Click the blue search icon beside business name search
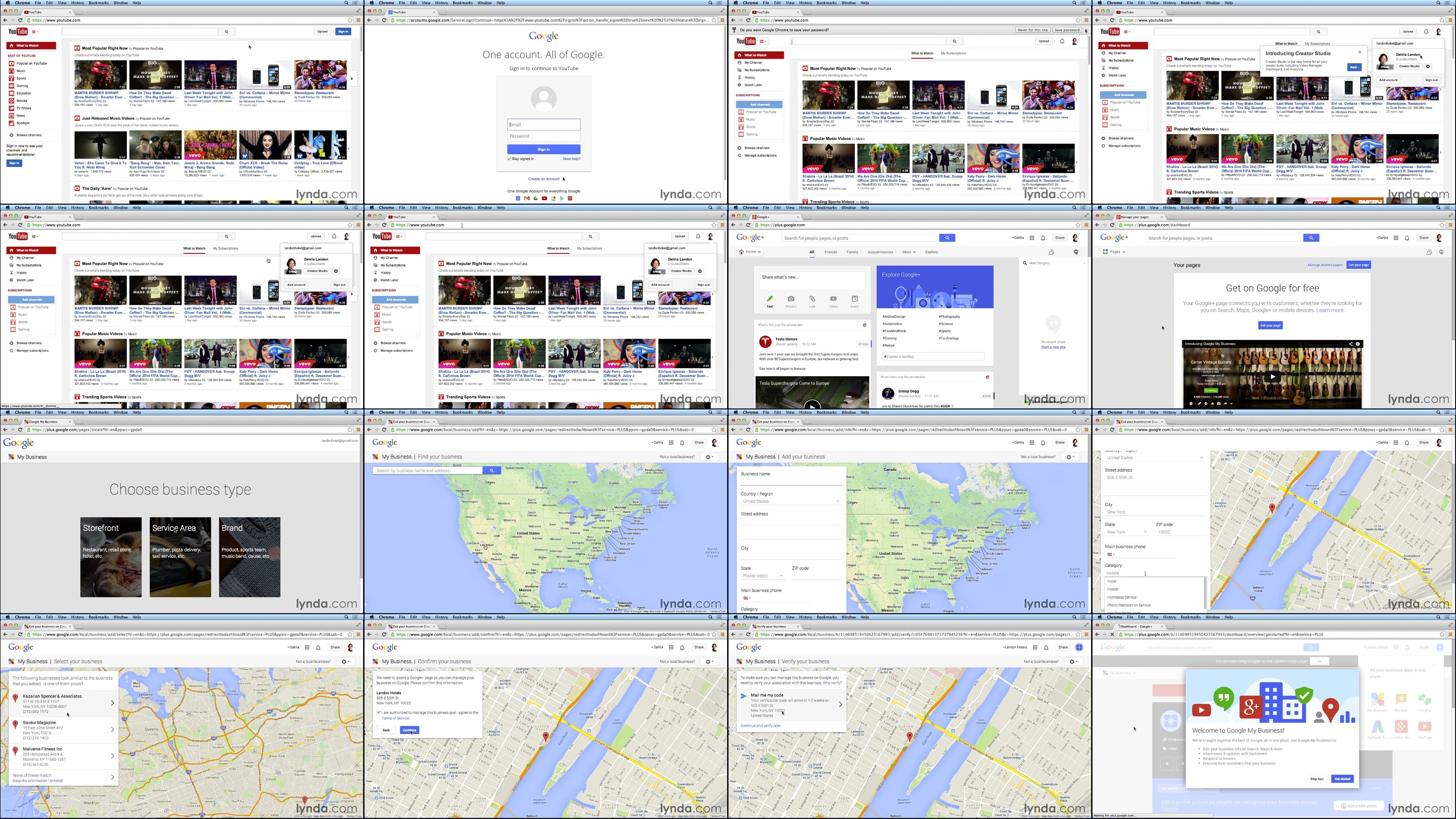Viewport: 1456px width, 819px height. pyautogui.click(x=492, y=470)
